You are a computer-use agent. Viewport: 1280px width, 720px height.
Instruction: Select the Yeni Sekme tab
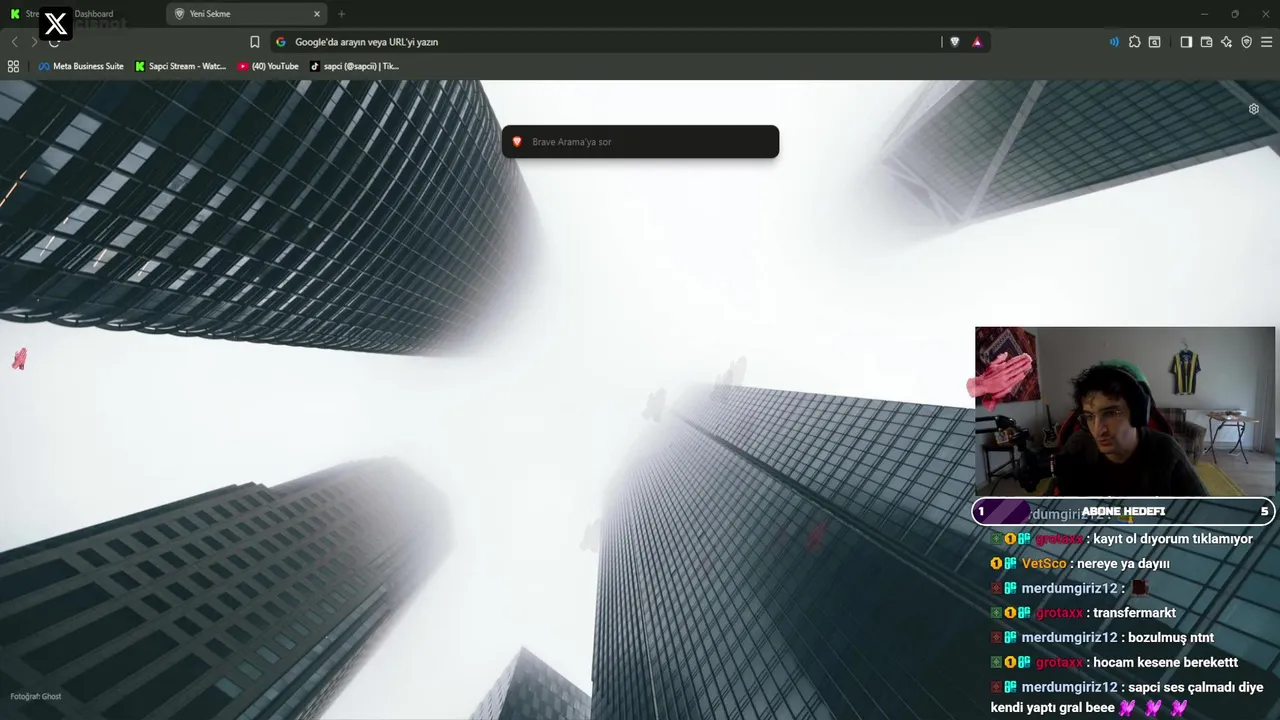(x=248, y=14)
